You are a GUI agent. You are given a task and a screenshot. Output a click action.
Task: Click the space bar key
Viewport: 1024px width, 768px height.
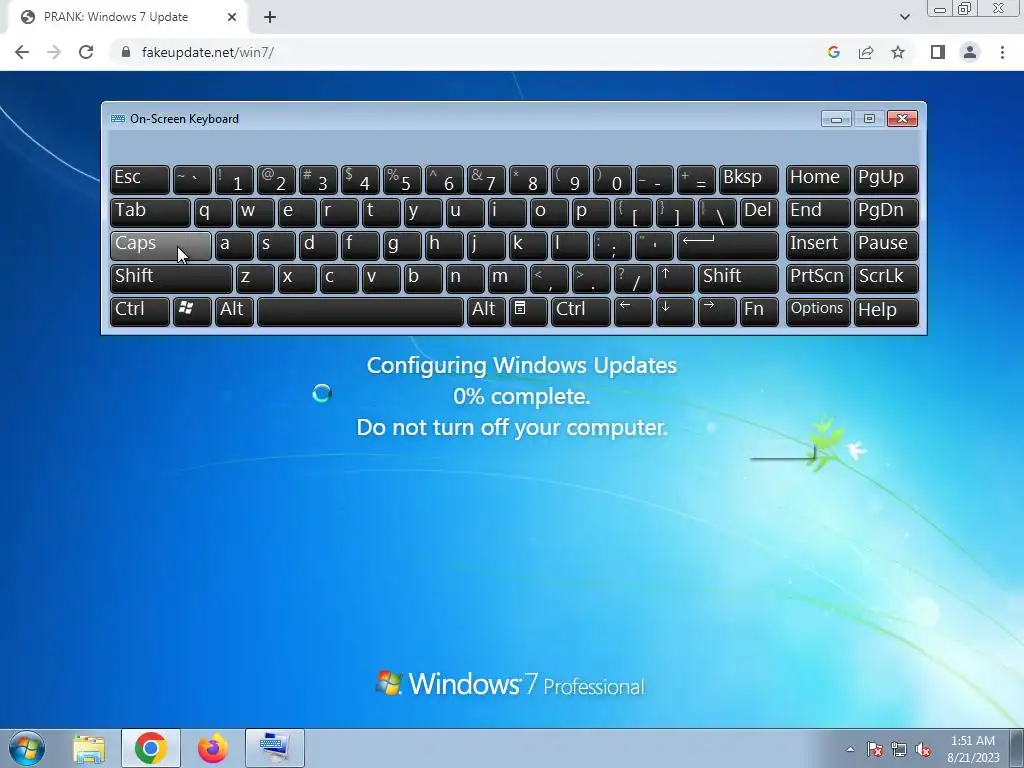[360, 311]
